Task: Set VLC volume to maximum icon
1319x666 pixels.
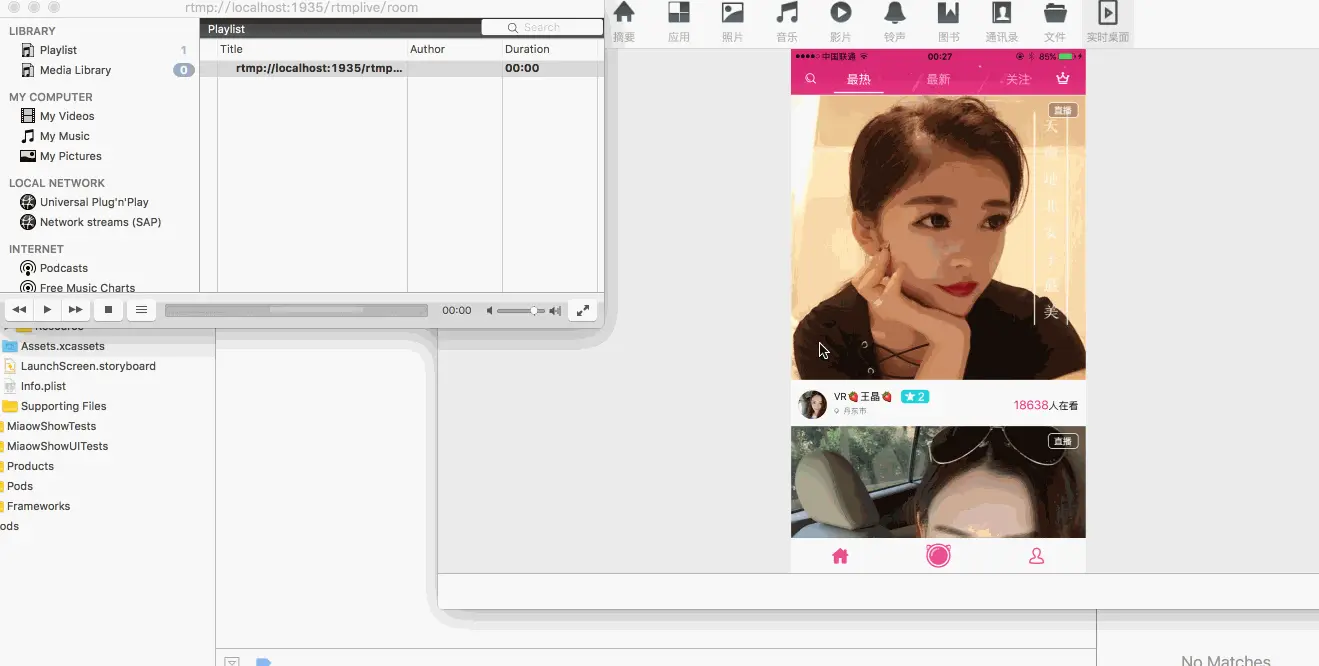Action: pyautogui.click(x=555, y=311)
